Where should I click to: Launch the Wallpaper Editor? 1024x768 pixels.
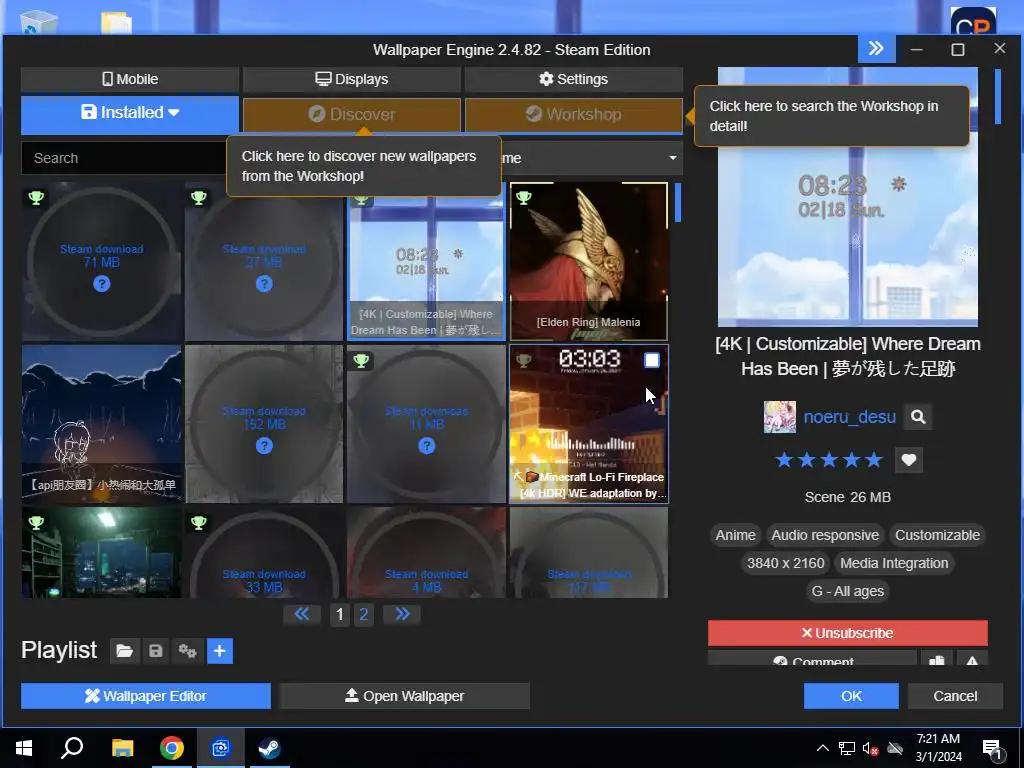[x=146, y=696]
